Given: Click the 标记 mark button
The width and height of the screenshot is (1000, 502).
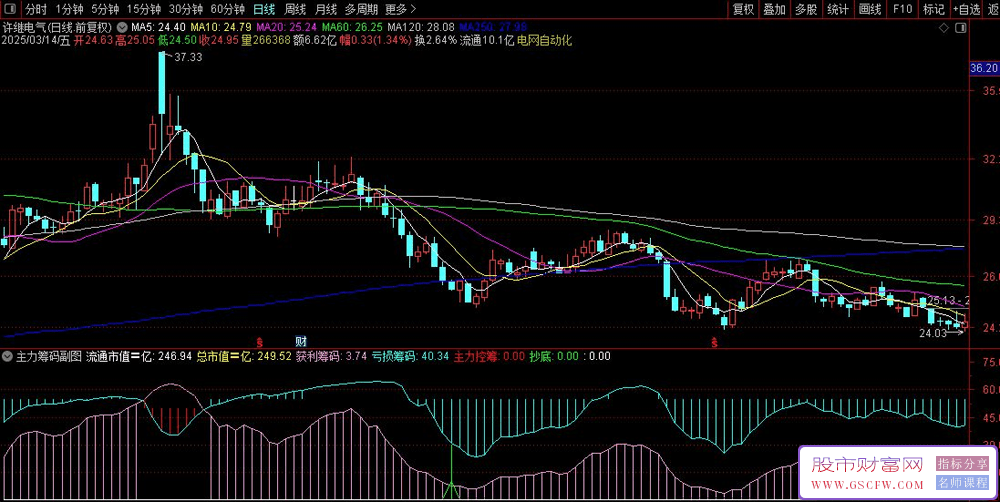Looking at the screenshot, I should (934, 10).
